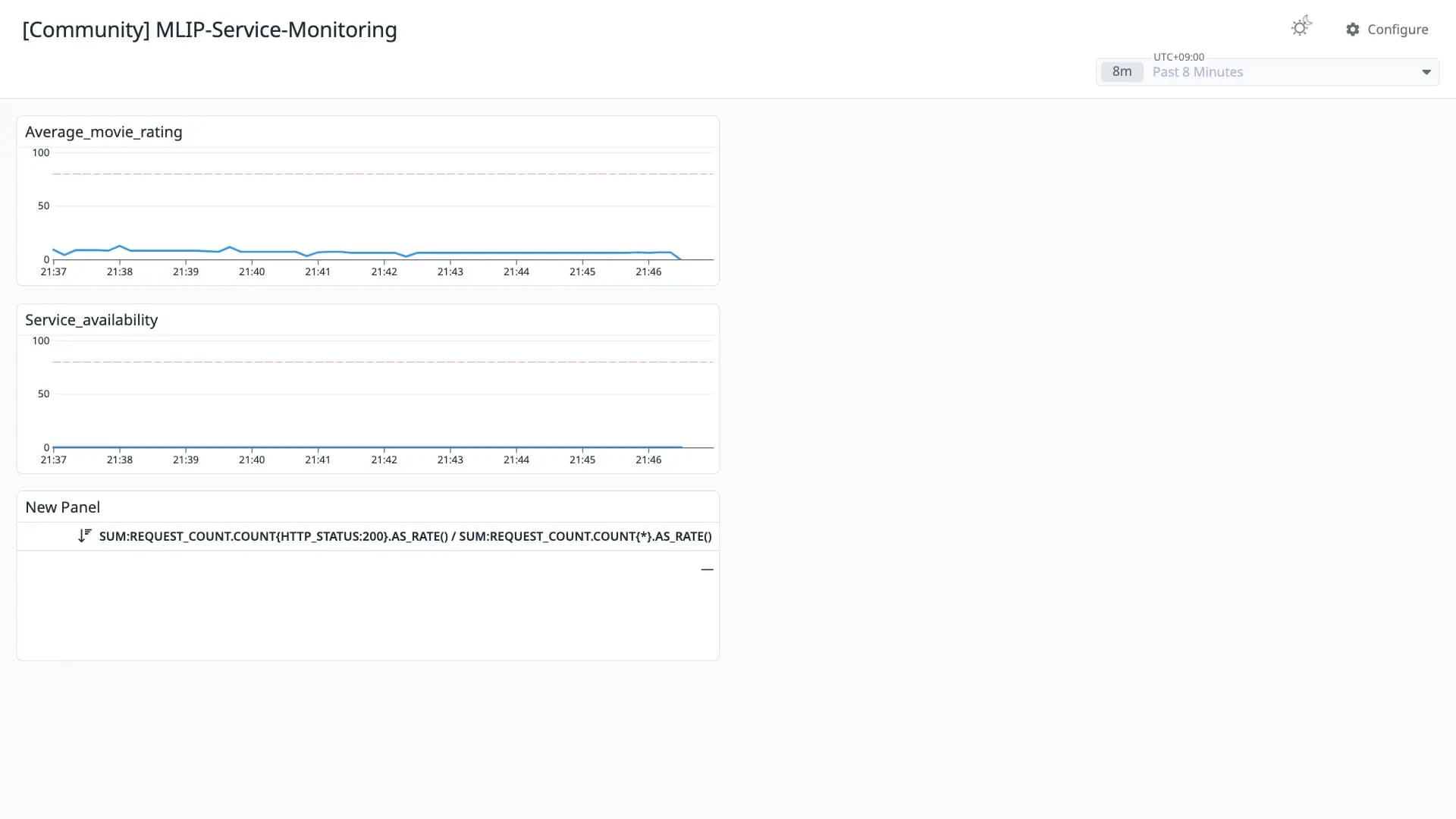Click 21:44 label on Service_availability chart
Image resolution: width=1456 pixels, height=819 pixels.
tap(516, 460)
